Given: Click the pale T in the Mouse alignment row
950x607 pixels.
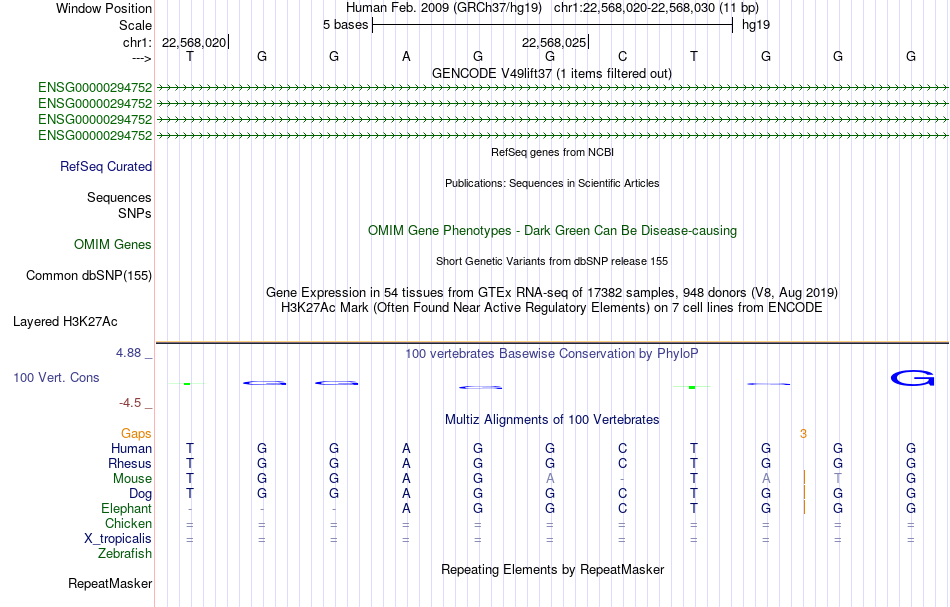Looking at the screenshot, I should point(838,479).
